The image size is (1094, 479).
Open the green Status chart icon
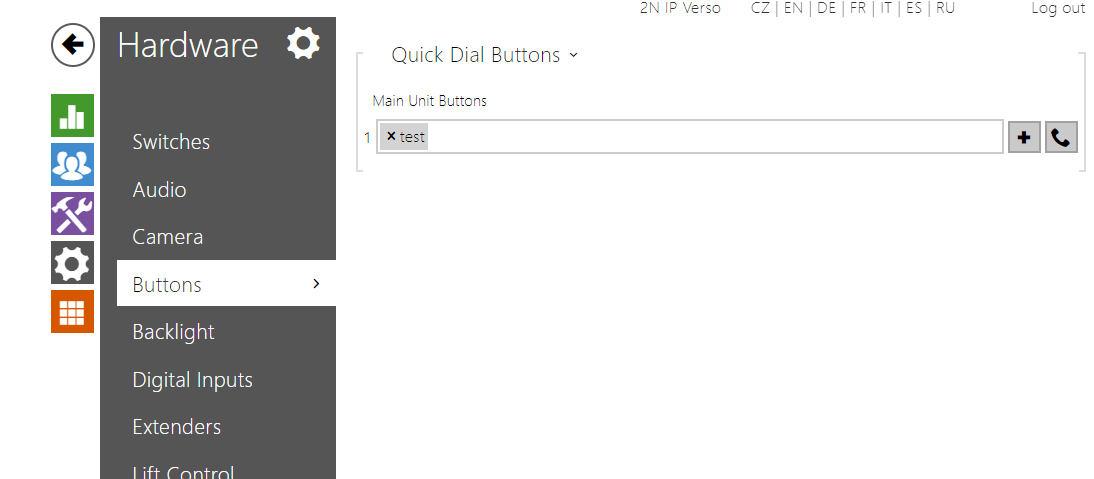(72, 116)
